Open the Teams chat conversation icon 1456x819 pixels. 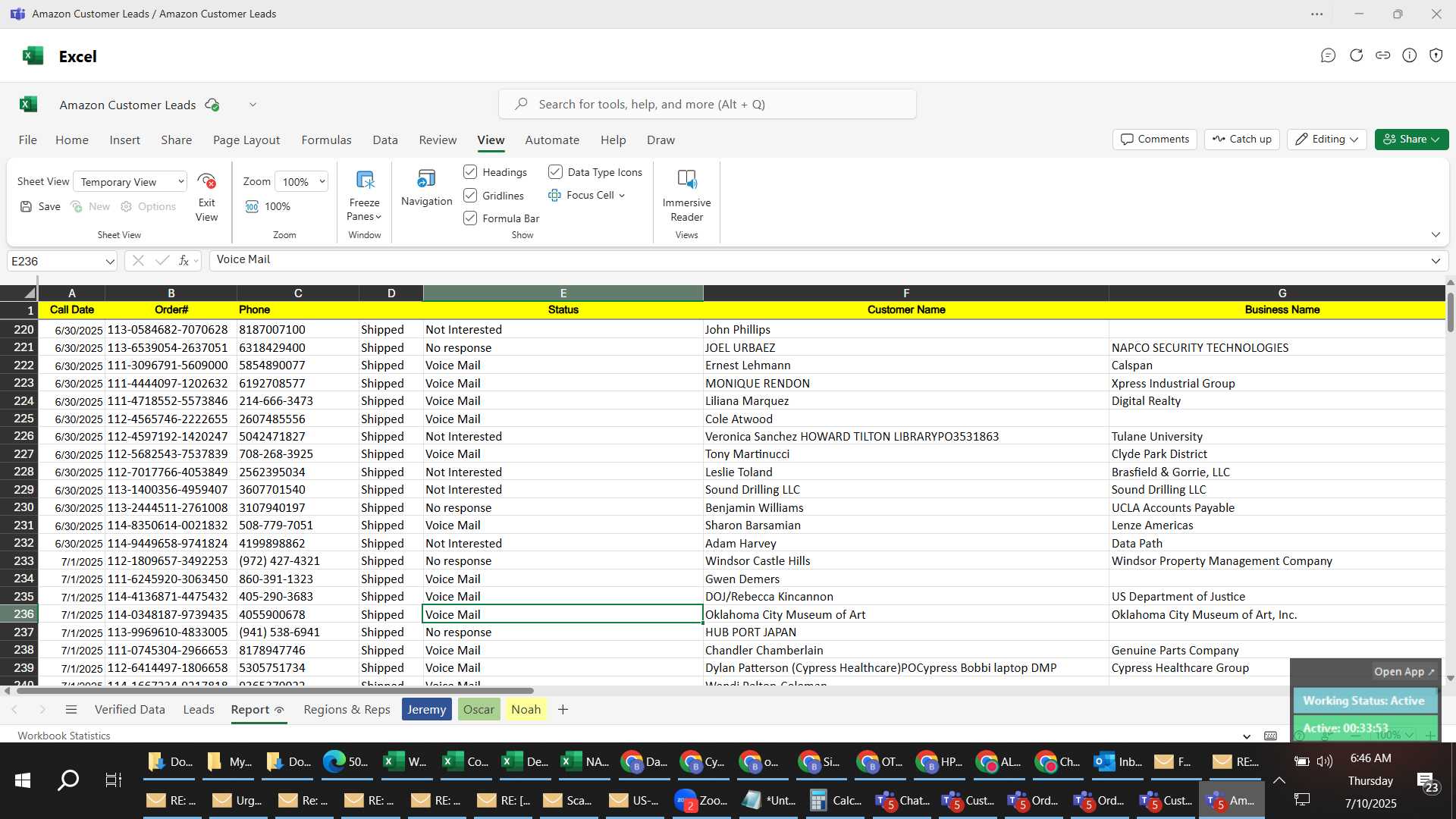click(1328, 55)
